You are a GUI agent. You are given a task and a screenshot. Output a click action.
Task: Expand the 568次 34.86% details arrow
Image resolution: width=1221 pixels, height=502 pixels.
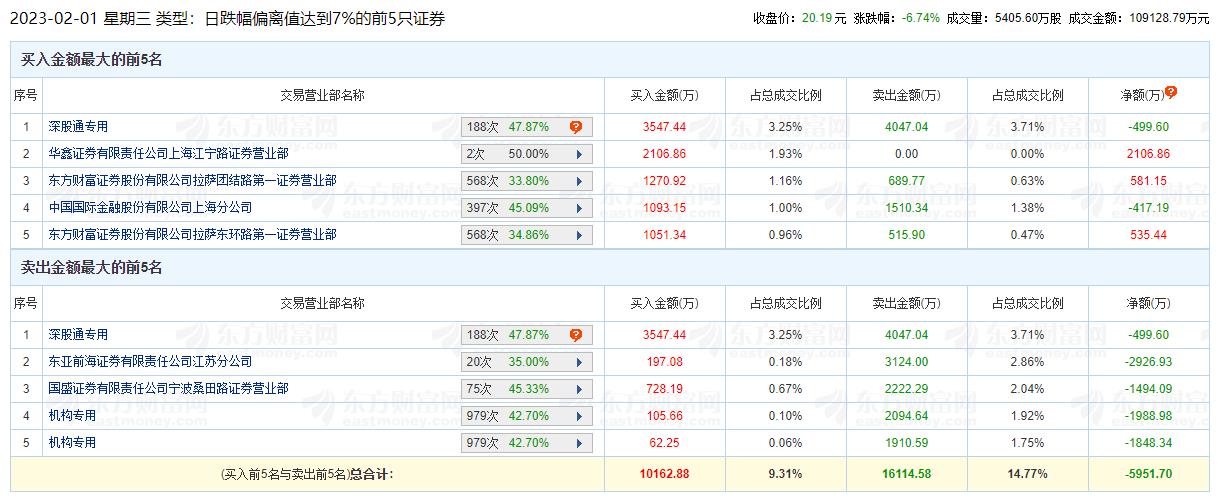pos(579,235)
